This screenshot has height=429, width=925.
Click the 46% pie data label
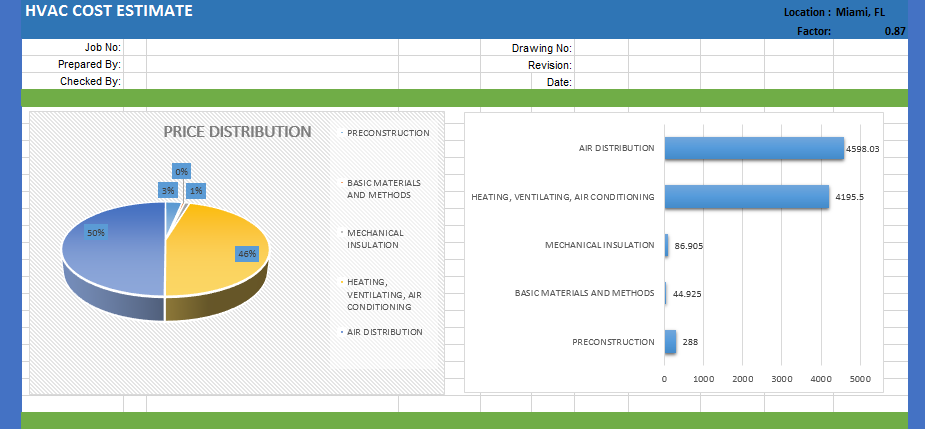tap(247, 254)
